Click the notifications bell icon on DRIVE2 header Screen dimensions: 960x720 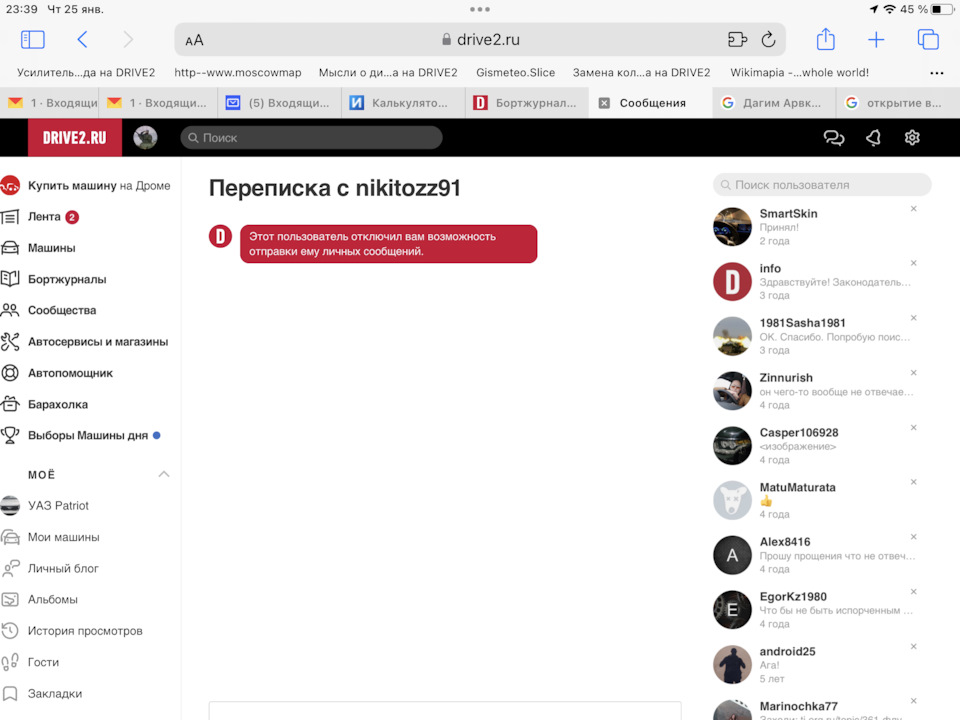point(873,138)
